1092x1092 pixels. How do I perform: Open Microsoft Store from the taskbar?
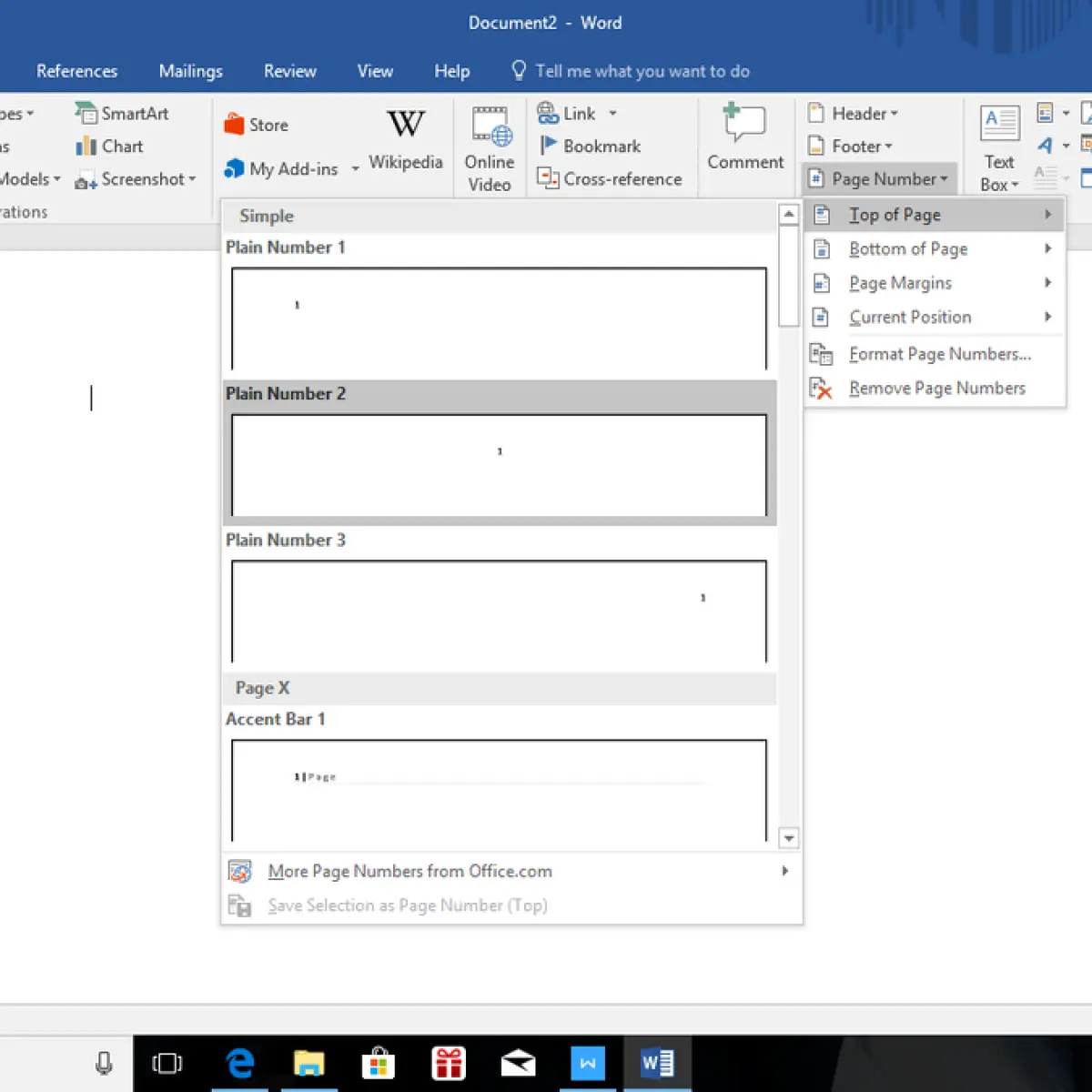tap(379, 1062)
